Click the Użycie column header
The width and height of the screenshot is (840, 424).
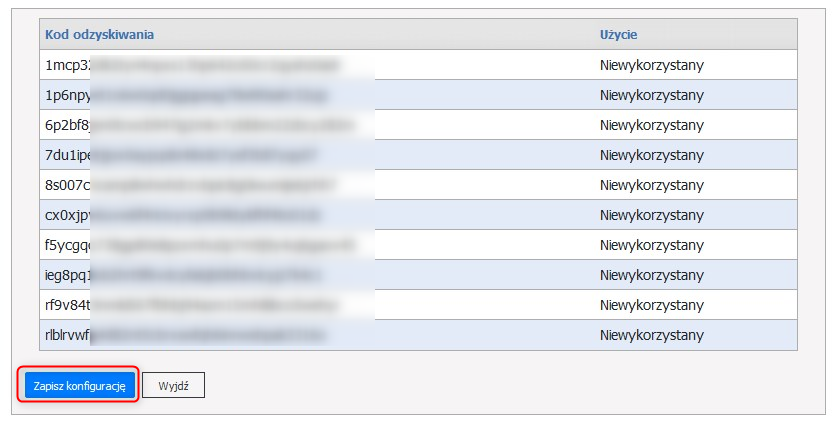[x=619, y=35]
